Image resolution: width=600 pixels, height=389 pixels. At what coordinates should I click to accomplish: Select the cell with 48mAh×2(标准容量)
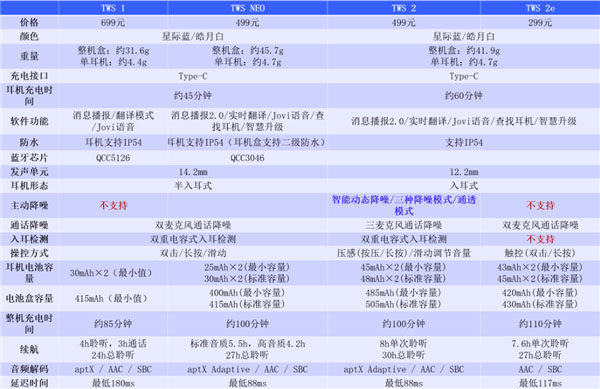click(x=404, y=273)
